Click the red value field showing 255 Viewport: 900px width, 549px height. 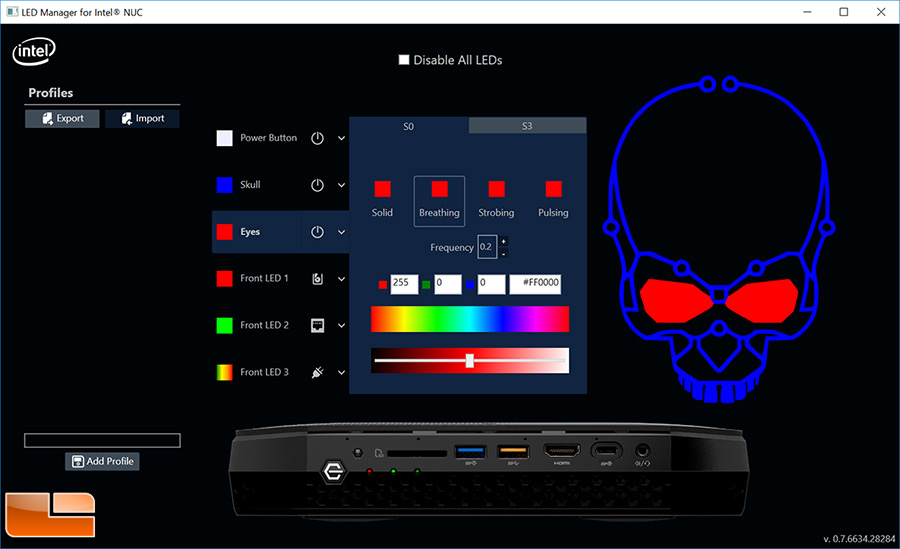point(404,283)
